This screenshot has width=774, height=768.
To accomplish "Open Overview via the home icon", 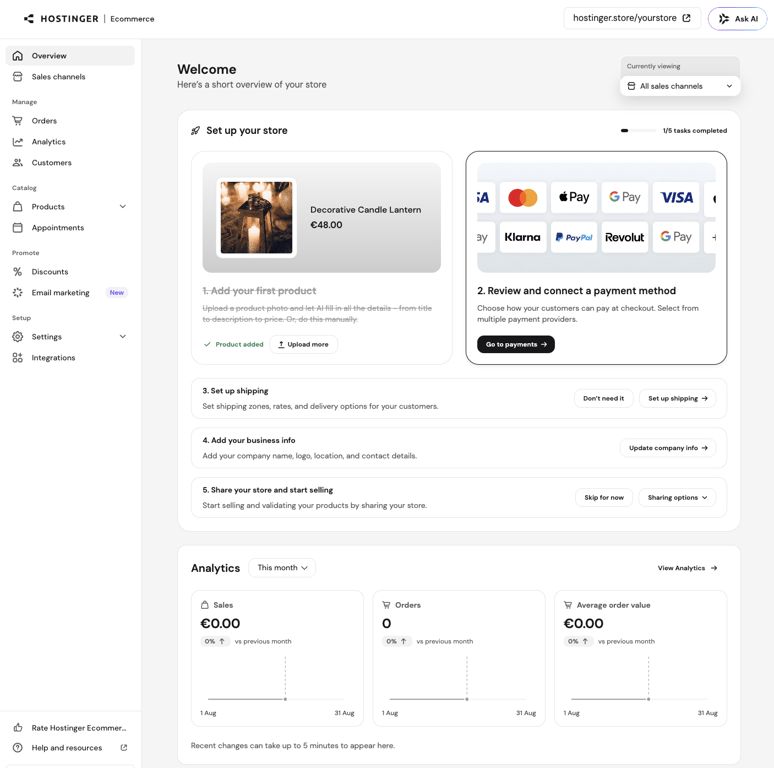I will click(18, 56).
